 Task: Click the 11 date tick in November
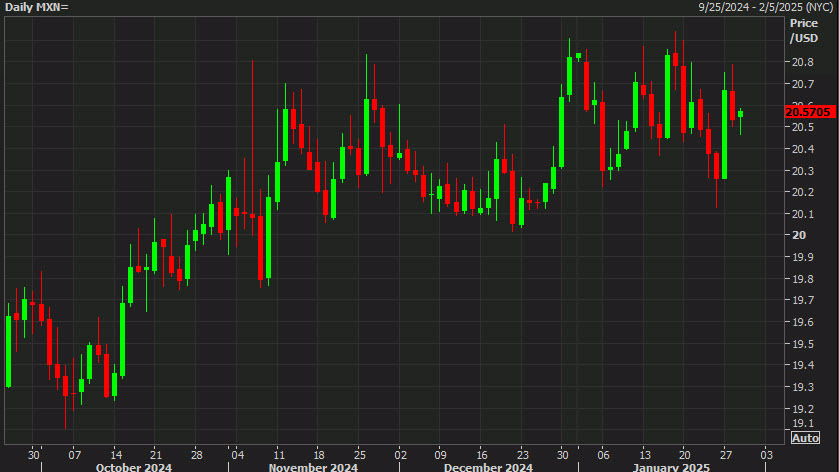279,455
